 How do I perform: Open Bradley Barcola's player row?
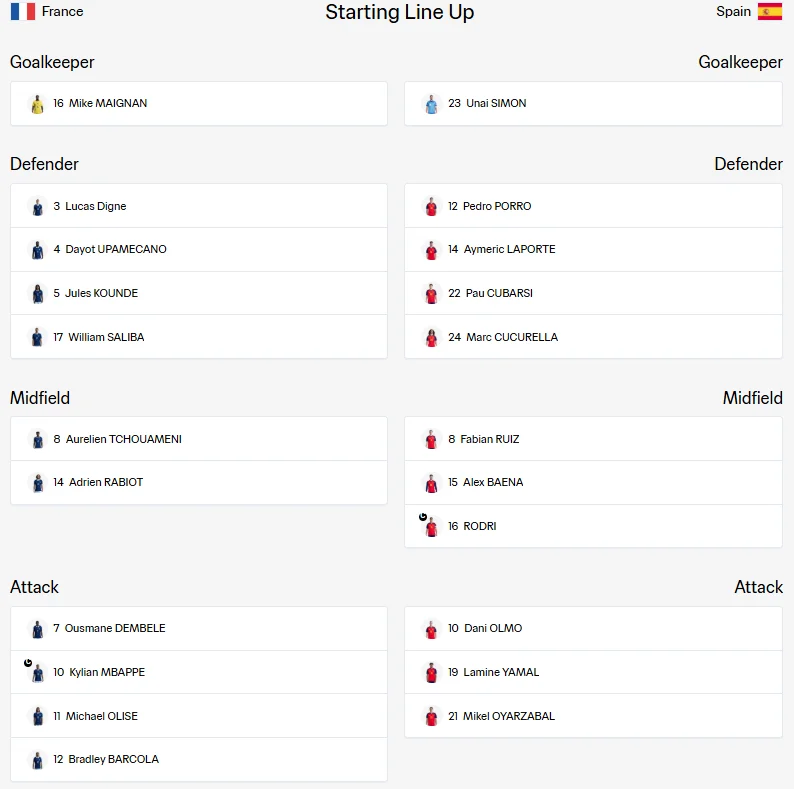point(199,760)
